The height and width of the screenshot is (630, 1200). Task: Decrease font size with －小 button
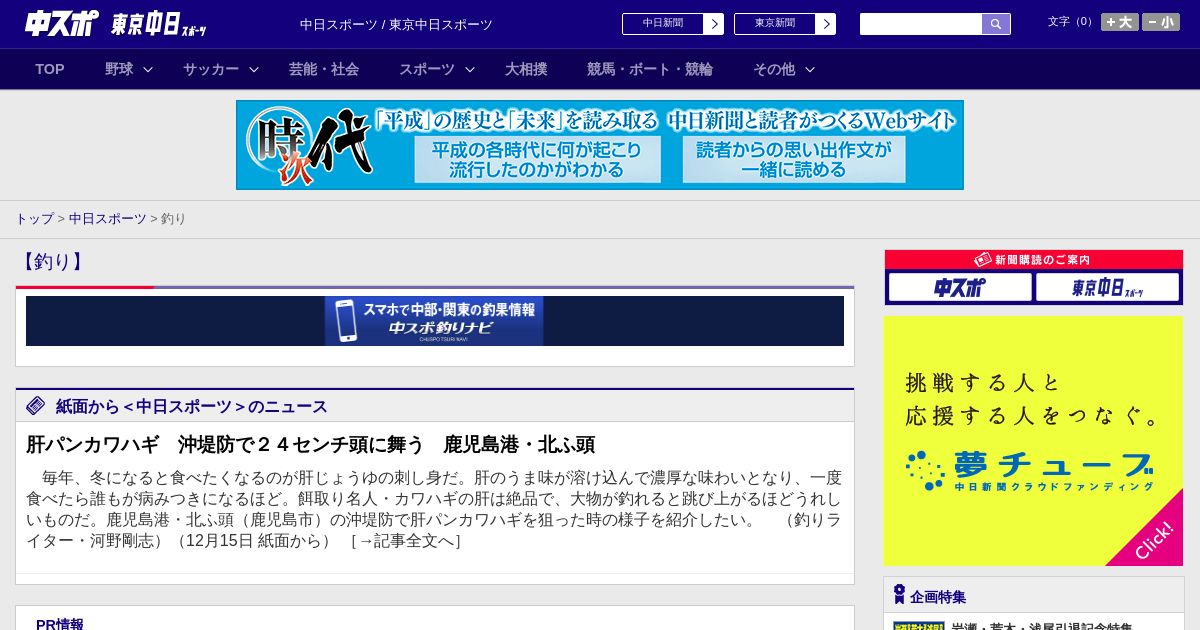pyautogui.click(x=1161, y=22)
